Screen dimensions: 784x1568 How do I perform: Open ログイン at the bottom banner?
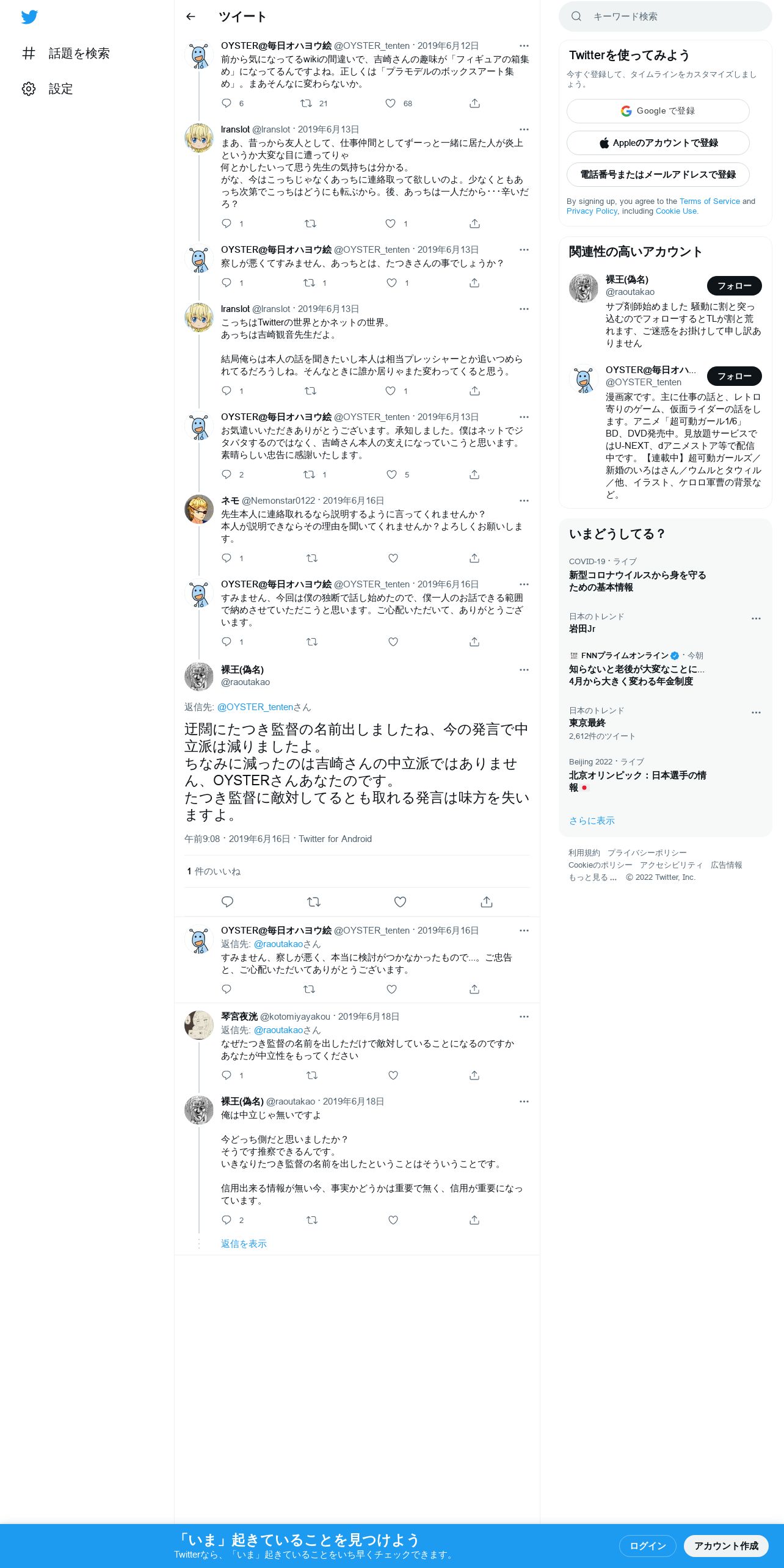point(647,1546)
